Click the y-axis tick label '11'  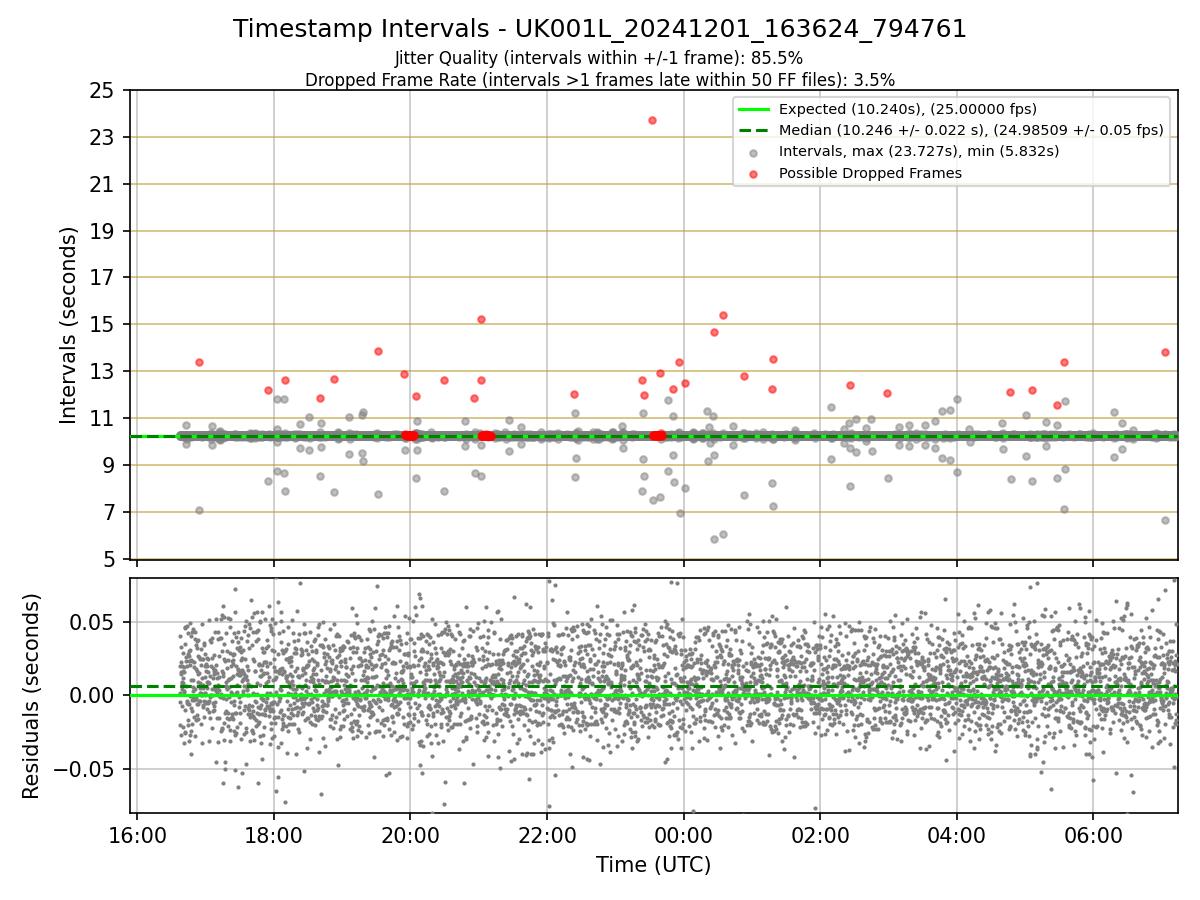[103, 419]
